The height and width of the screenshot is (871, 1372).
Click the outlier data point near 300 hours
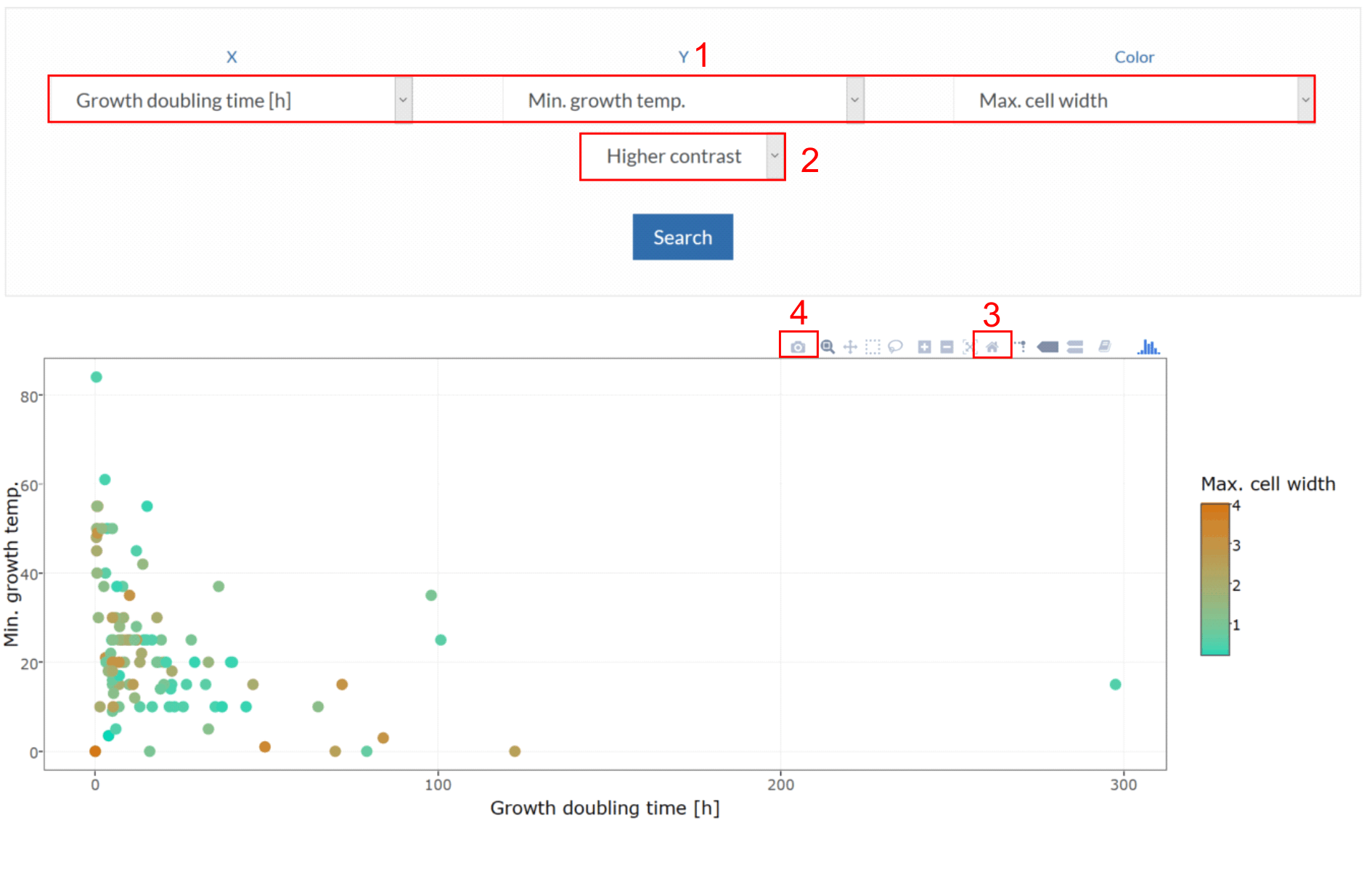click(x=1115, y=684)
